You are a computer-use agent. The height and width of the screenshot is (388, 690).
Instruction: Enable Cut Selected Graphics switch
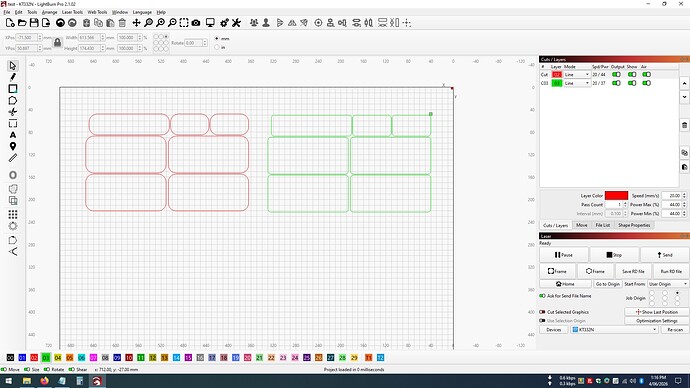(542, 312)
